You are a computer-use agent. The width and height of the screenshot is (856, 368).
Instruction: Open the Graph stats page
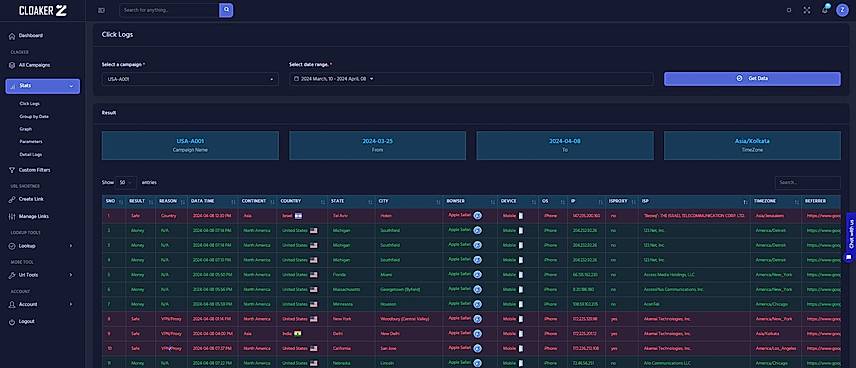coord(26,129)
